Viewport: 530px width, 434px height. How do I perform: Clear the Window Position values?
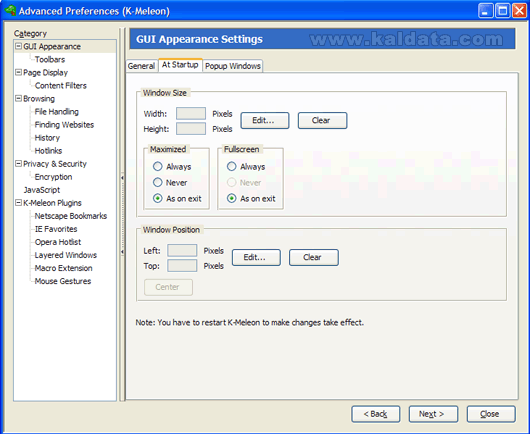click(314, 258)
